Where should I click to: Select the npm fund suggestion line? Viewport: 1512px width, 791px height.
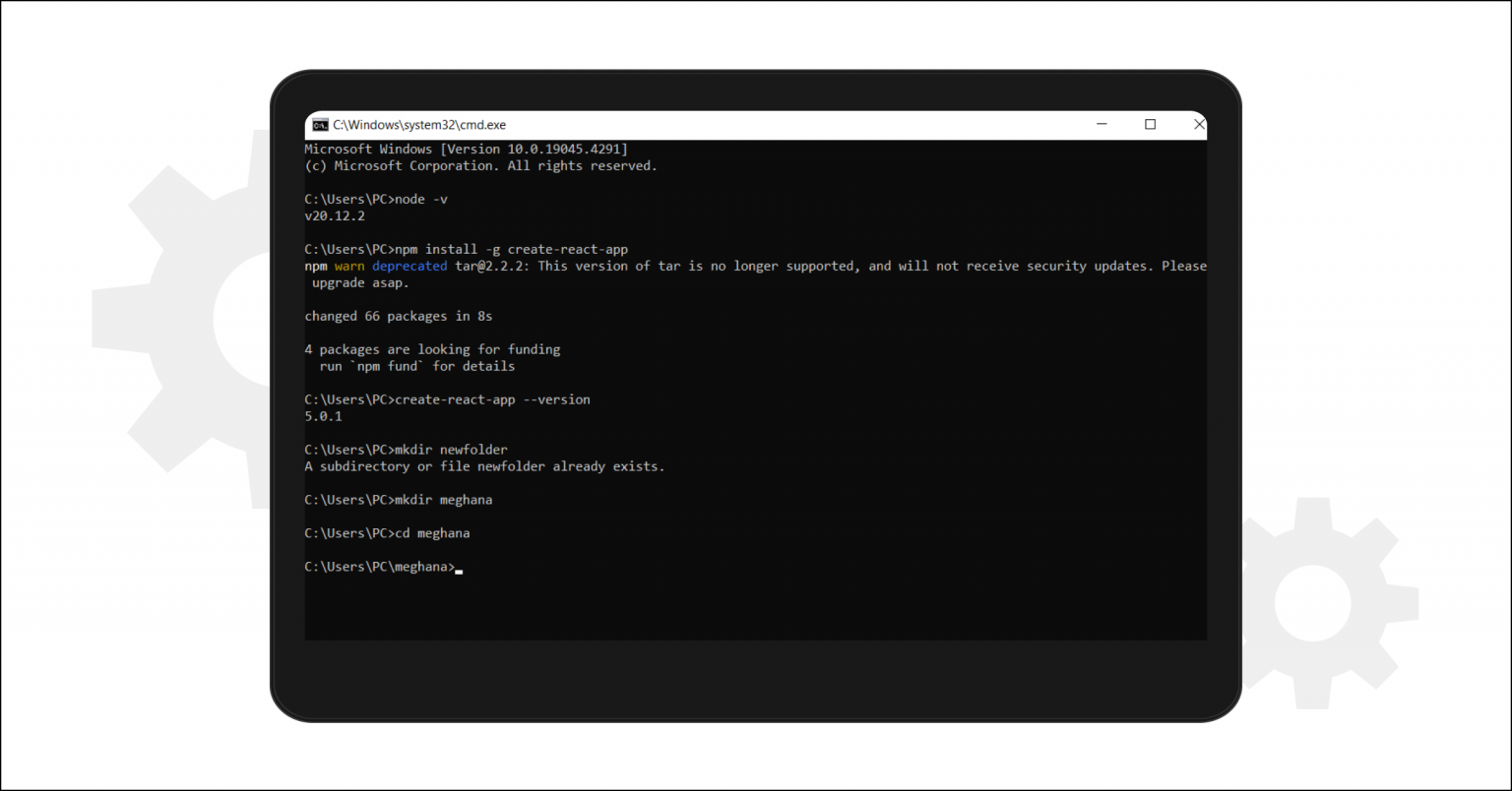(x=417, y=366)
